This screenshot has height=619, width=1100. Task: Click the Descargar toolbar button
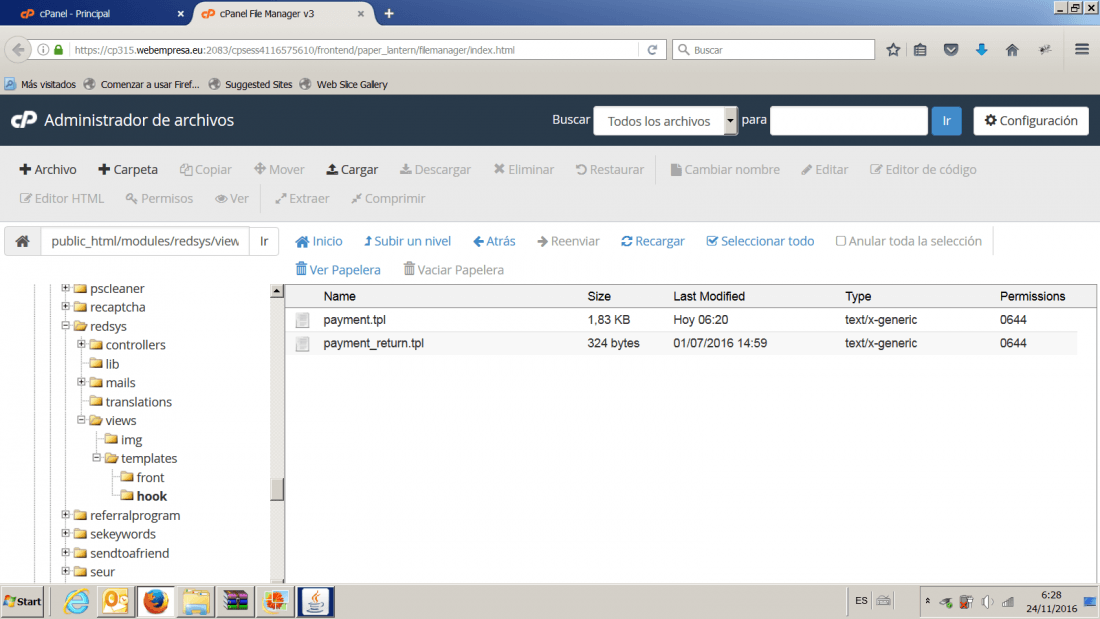436,169
